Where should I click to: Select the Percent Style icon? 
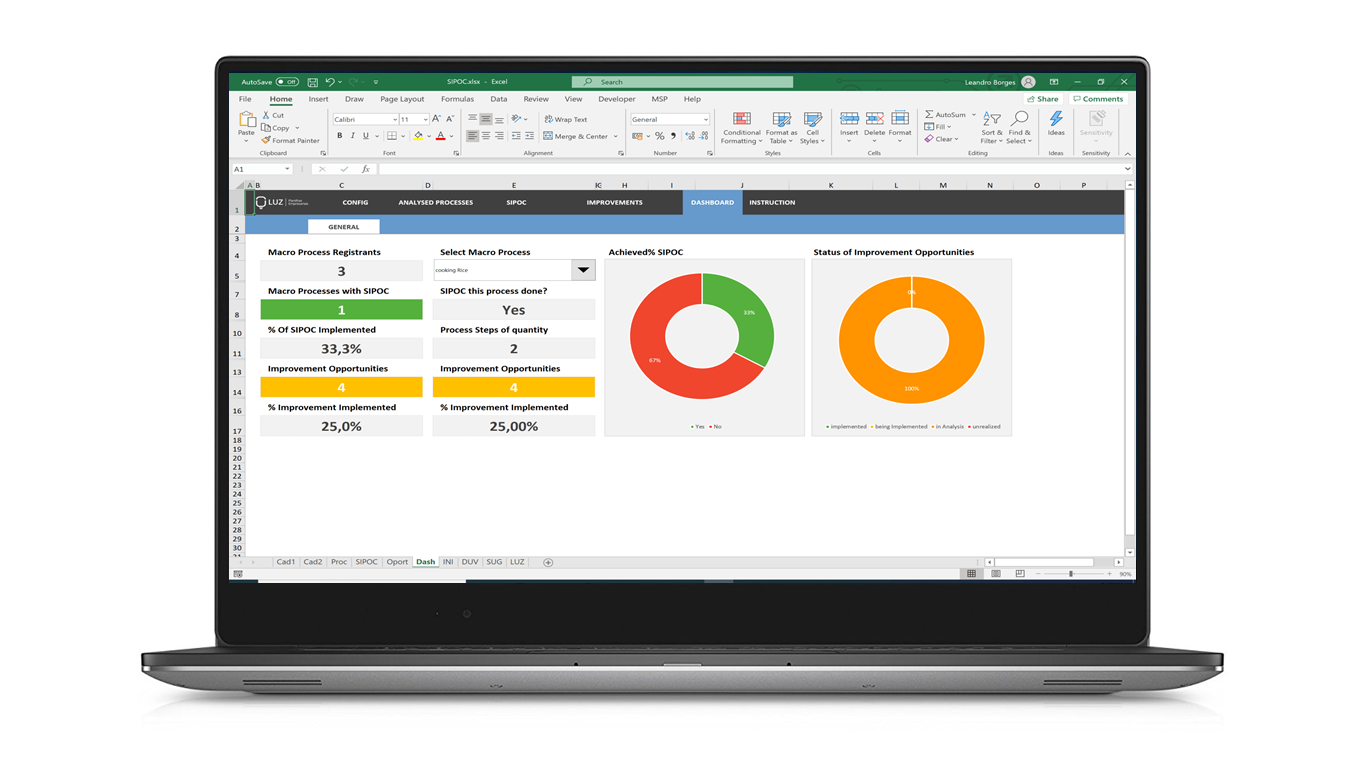click(x=659, y=135)
